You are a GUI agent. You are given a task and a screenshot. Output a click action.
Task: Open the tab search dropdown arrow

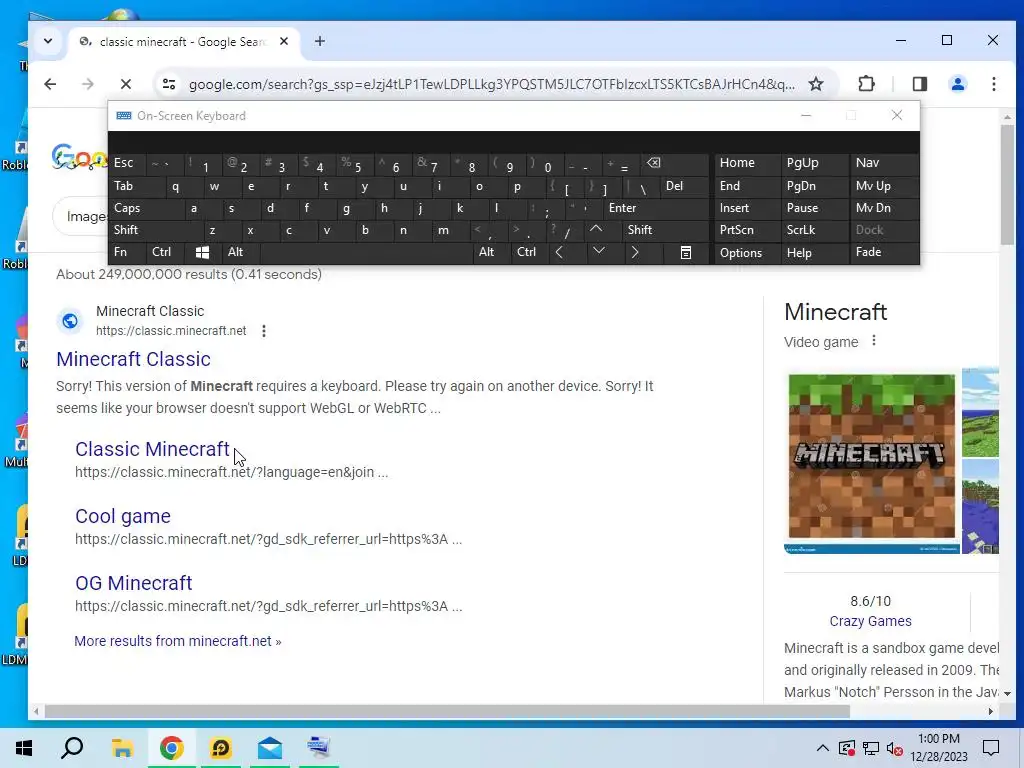click(x=48, y=41)
